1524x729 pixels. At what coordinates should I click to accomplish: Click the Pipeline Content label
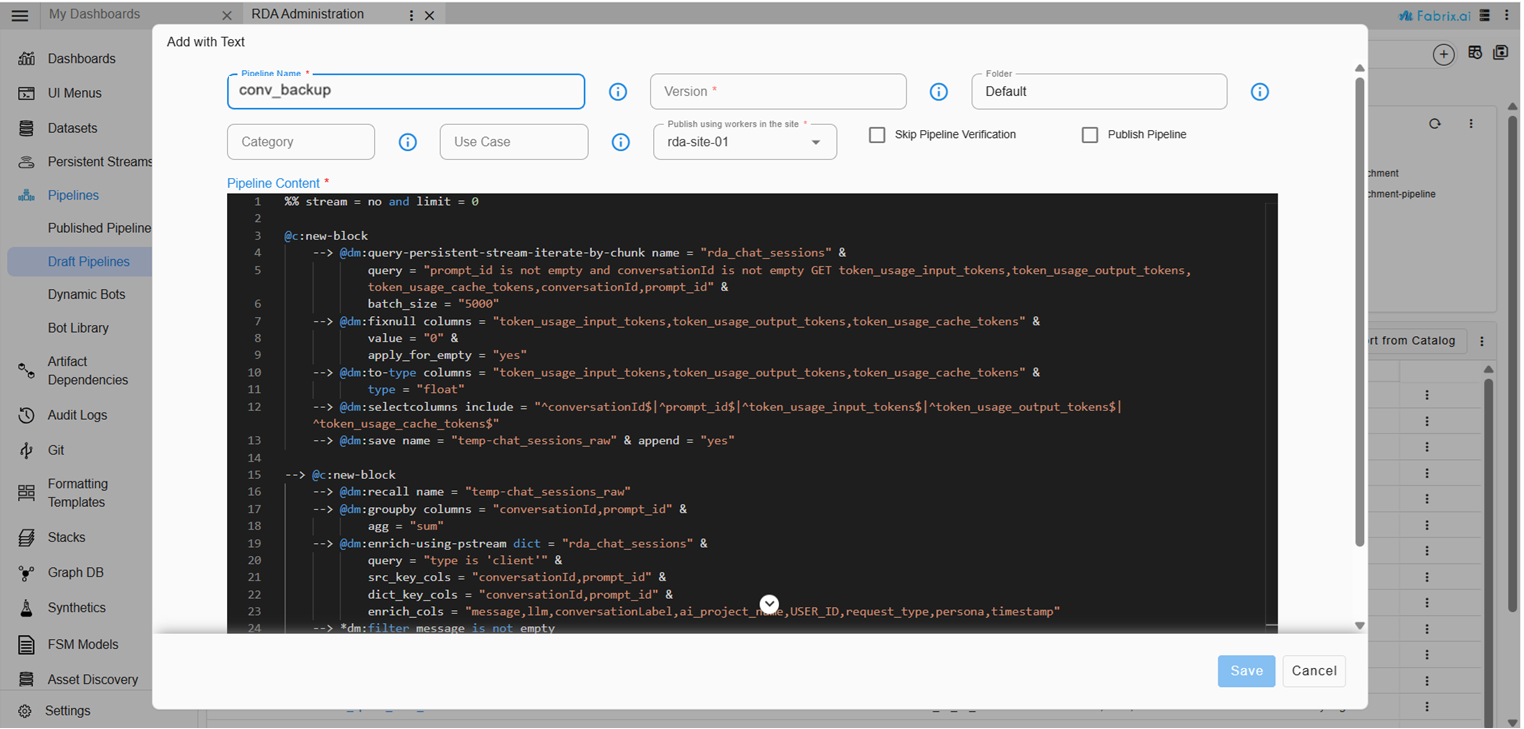278,183
